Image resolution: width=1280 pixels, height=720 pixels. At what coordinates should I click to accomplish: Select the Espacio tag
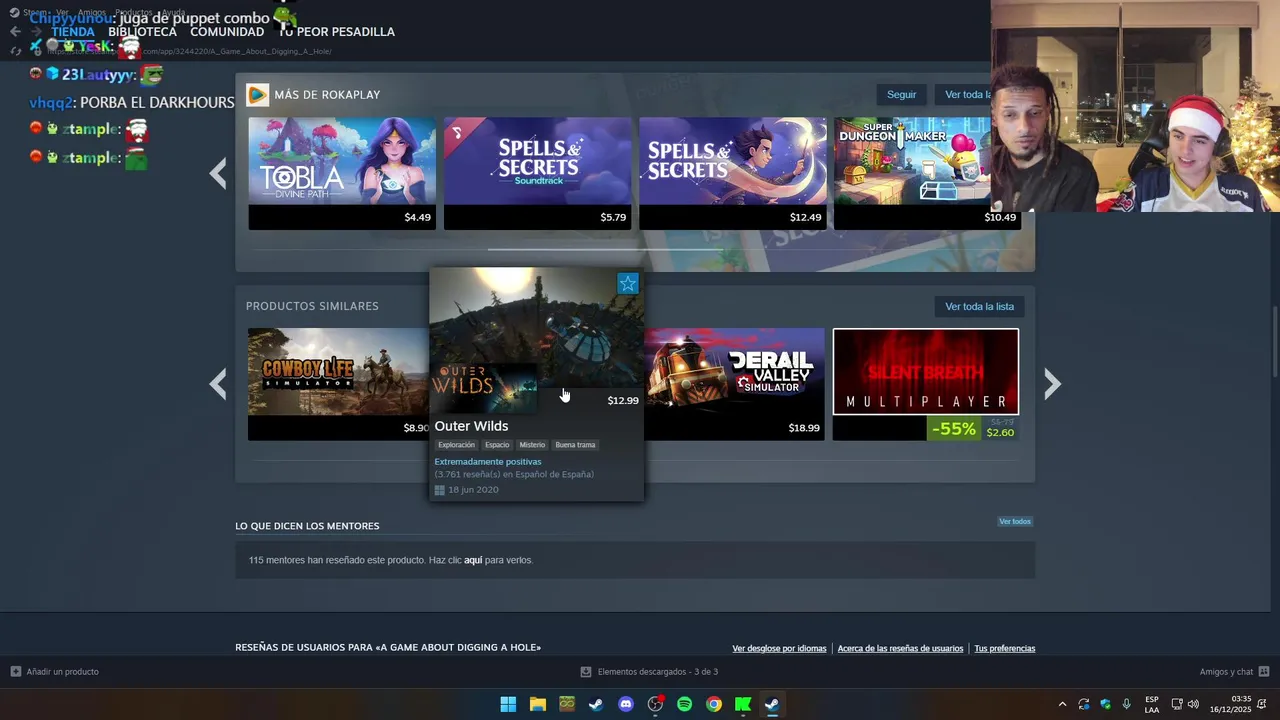497,445
